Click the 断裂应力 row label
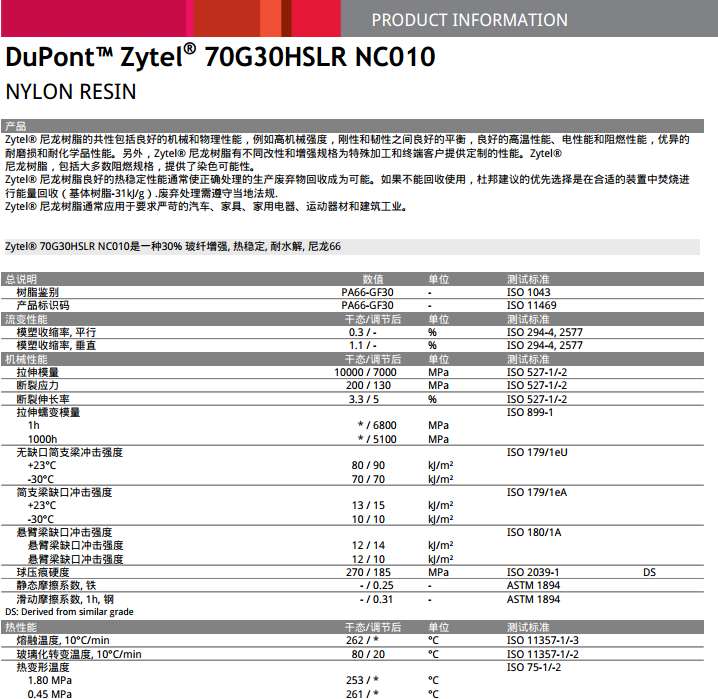The height and width of the screenshot is (699, 718). 38,385
